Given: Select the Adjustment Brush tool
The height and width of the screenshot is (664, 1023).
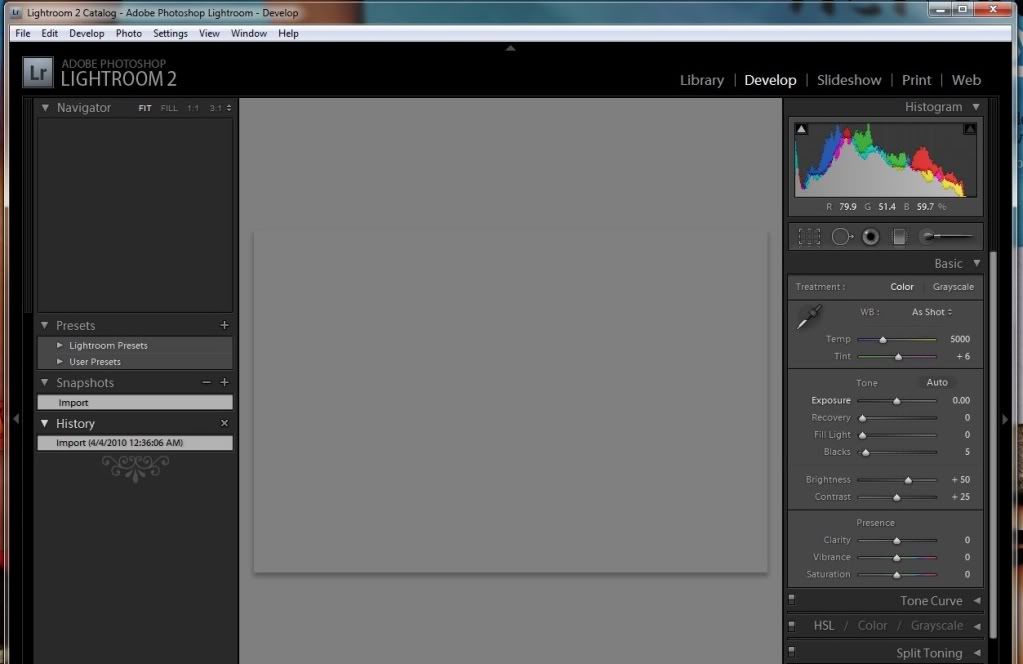Looking at the screenshot, I should [x=948, y=236].
